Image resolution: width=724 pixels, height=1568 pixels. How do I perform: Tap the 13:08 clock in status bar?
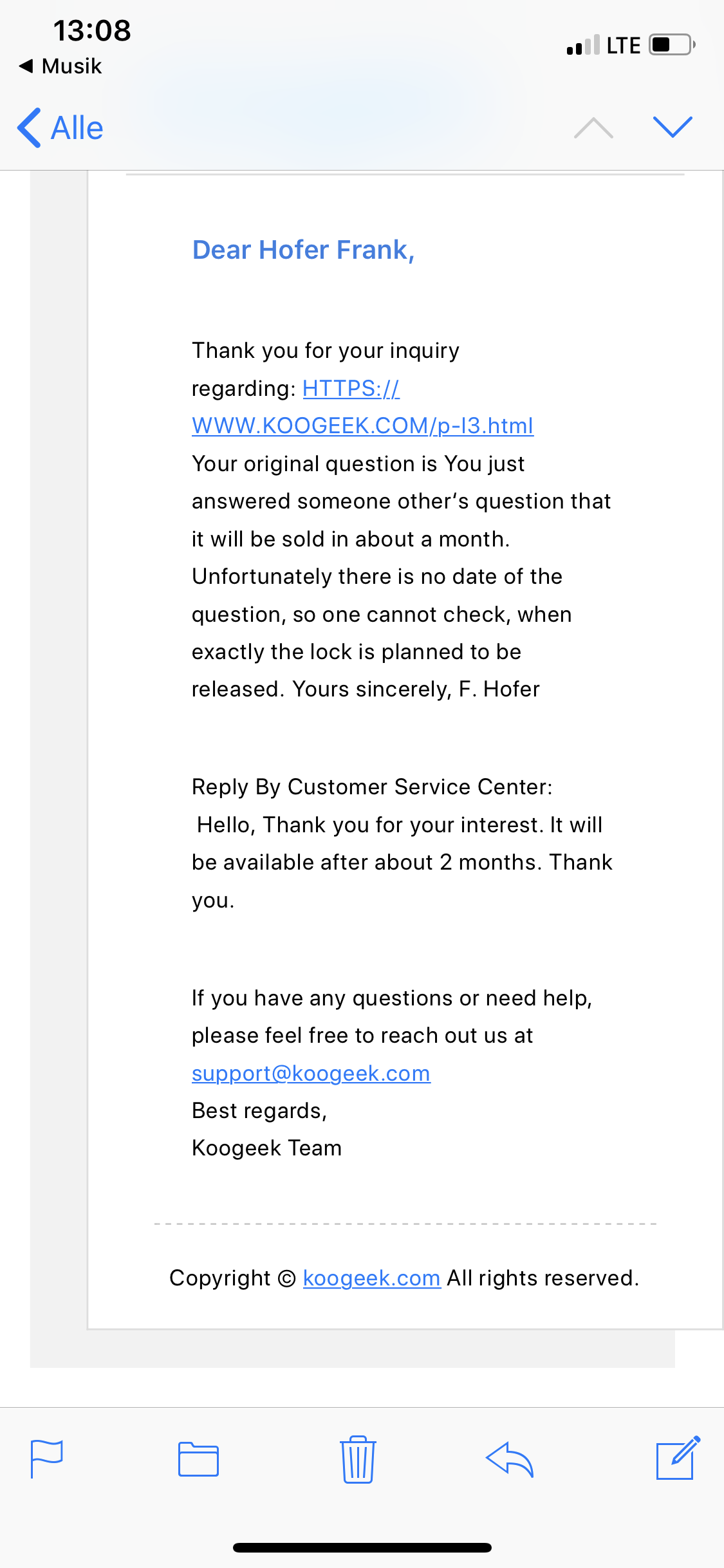pyautogui.click(x=92, y=30)
